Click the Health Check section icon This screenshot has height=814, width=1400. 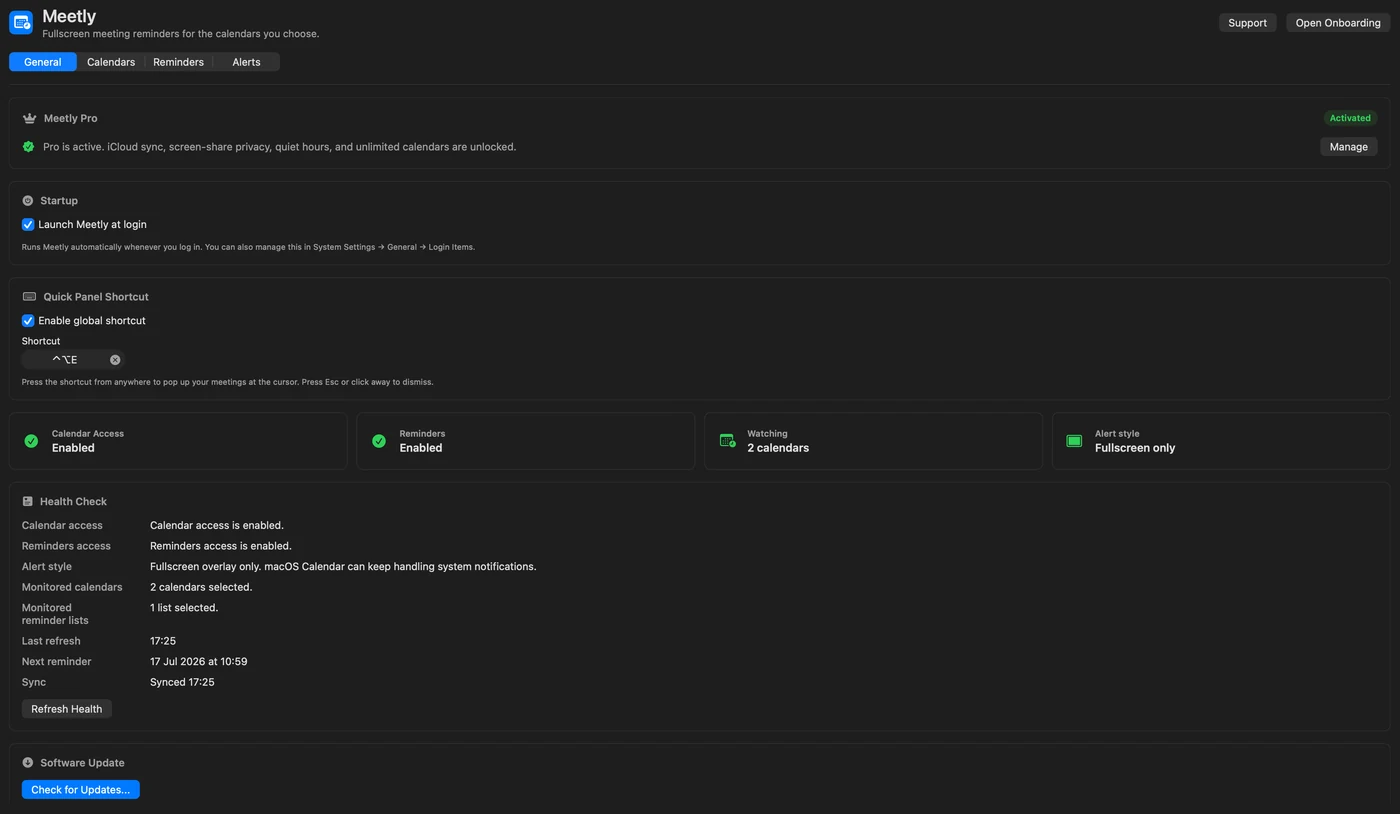tap(28, 502)
